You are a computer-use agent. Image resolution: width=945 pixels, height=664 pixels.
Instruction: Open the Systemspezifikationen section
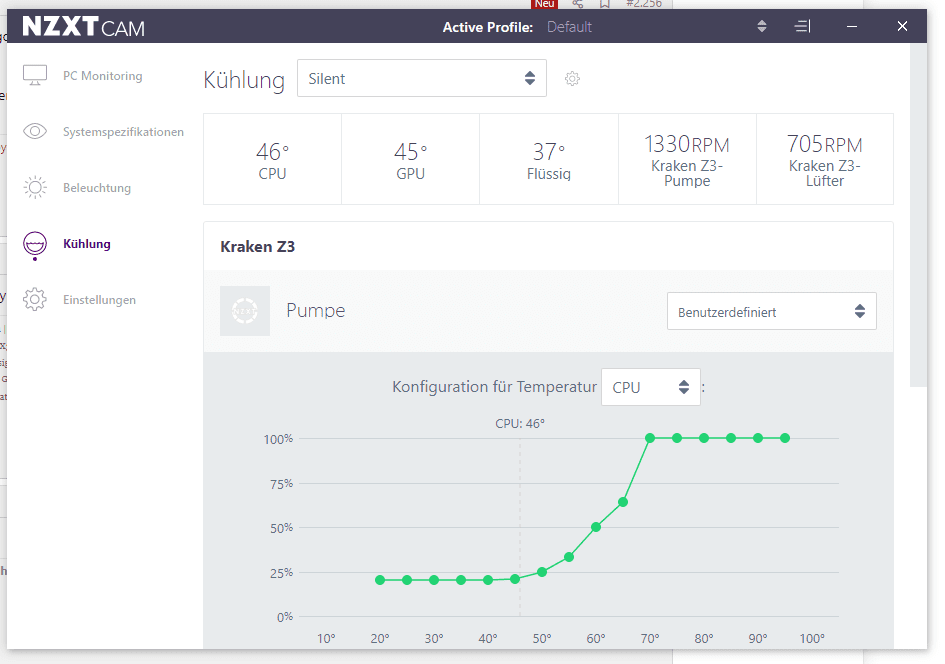click(x=123, y=132)
